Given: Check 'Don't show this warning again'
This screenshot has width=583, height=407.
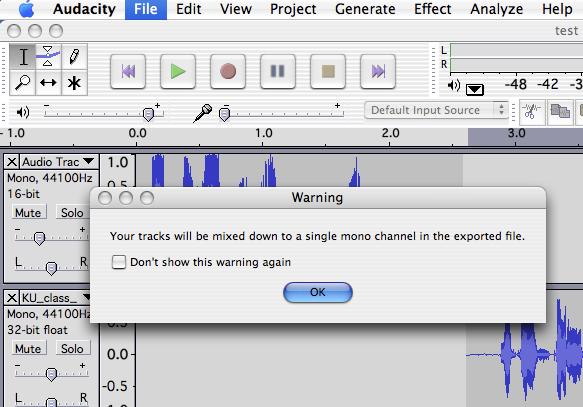Looking at the screenshot, I should (119, 262).
